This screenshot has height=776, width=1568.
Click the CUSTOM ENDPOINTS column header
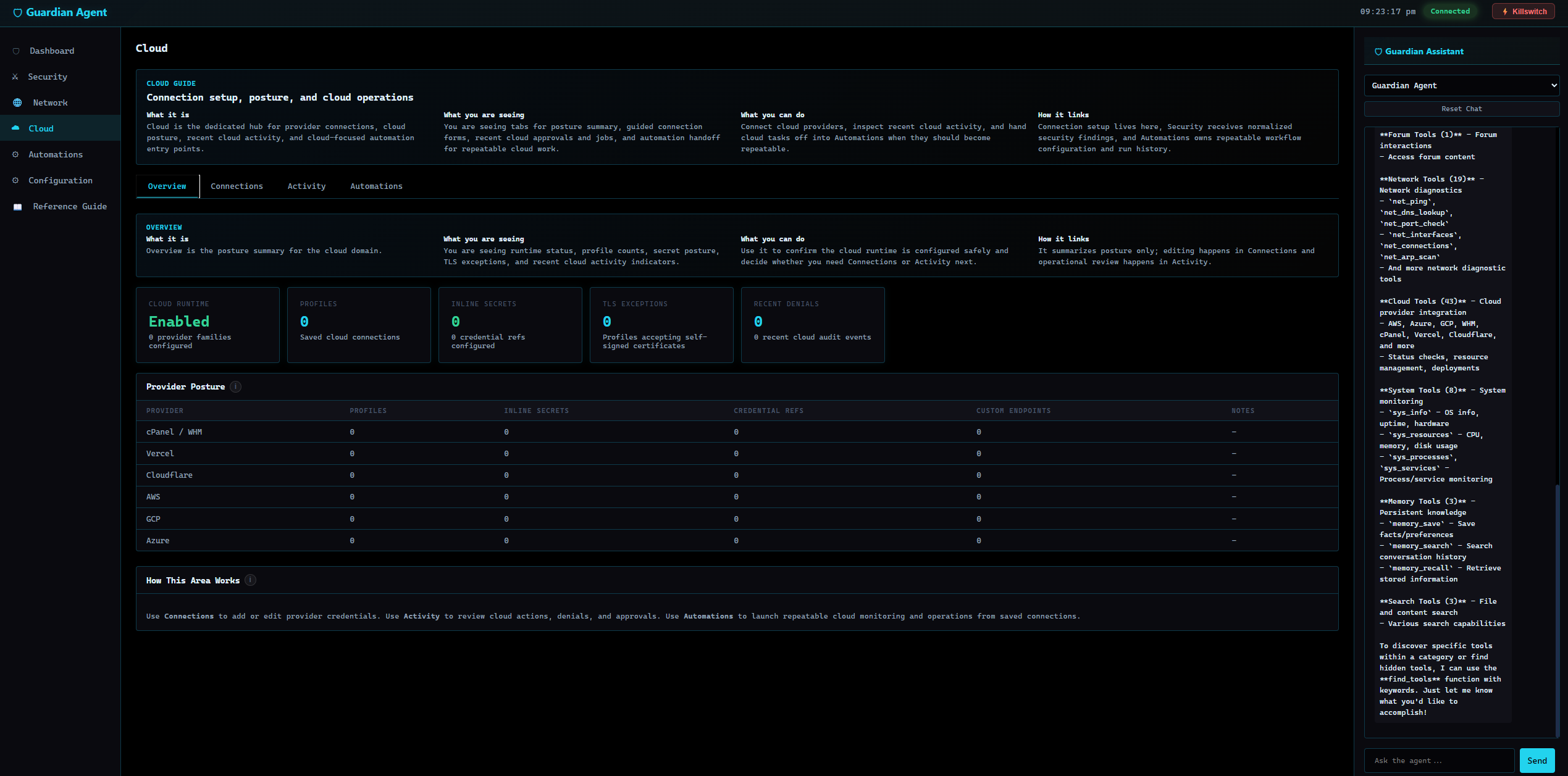click(x=1013, y=411)
